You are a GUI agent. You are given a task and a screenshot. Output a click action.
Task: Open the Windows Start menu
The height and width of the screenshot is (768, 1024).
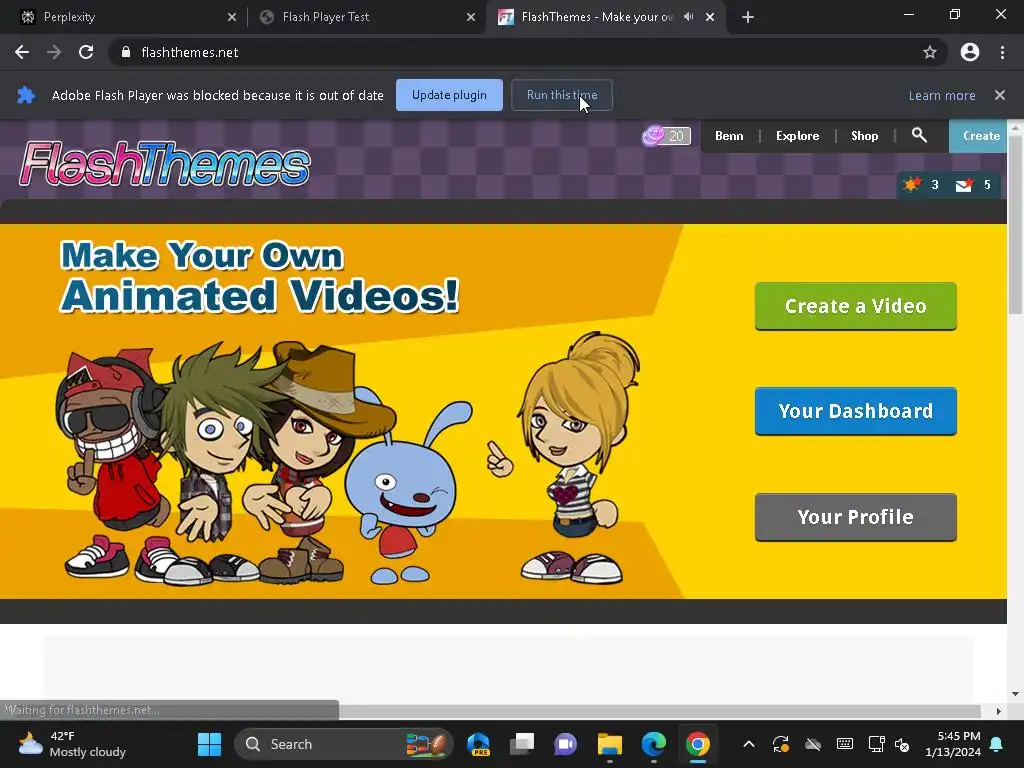[209, 744]
